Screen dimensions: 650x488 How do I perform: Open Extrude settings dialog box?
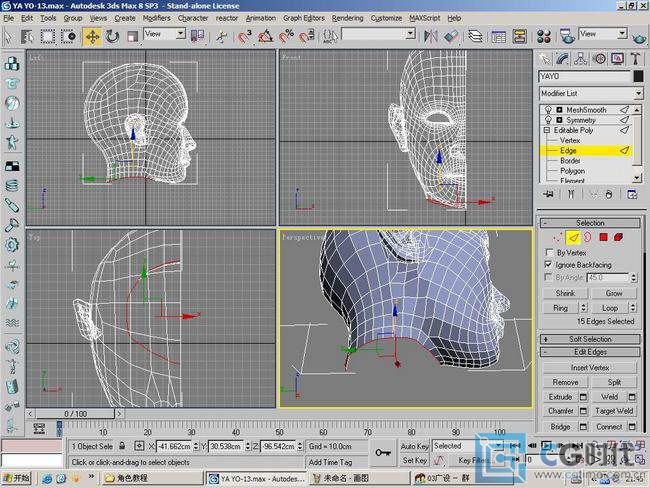tap(583, 397)
